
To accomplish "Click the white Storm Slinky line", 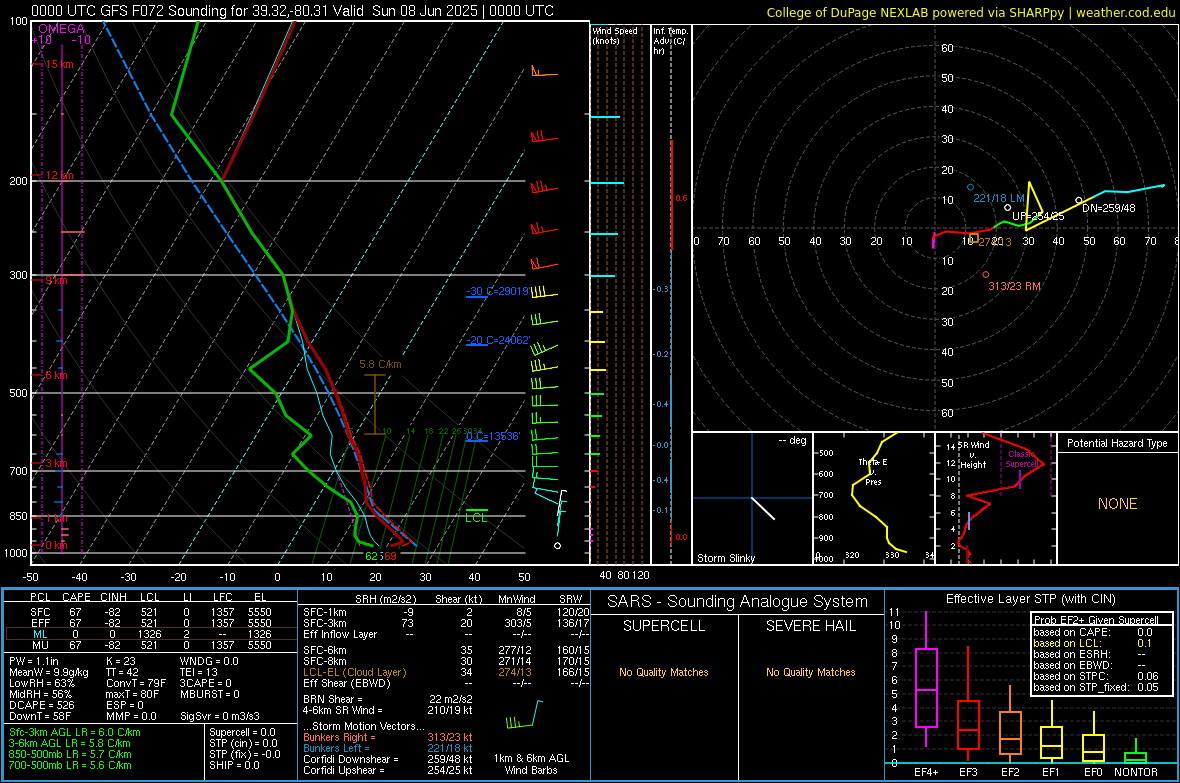I will click(763, 508).
